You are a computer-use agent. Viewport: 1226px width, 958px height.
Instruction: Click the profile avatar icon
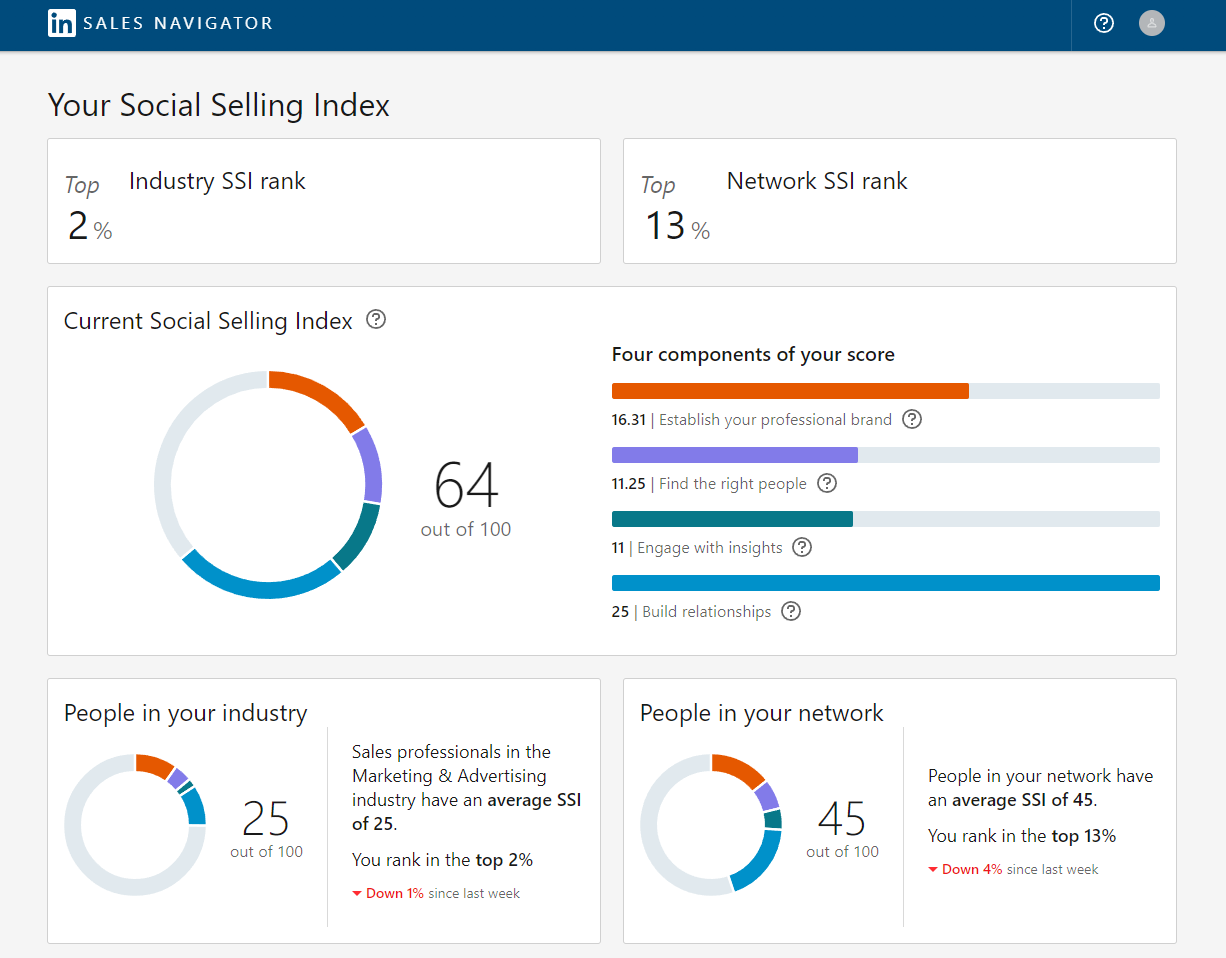click(1151, 22)
